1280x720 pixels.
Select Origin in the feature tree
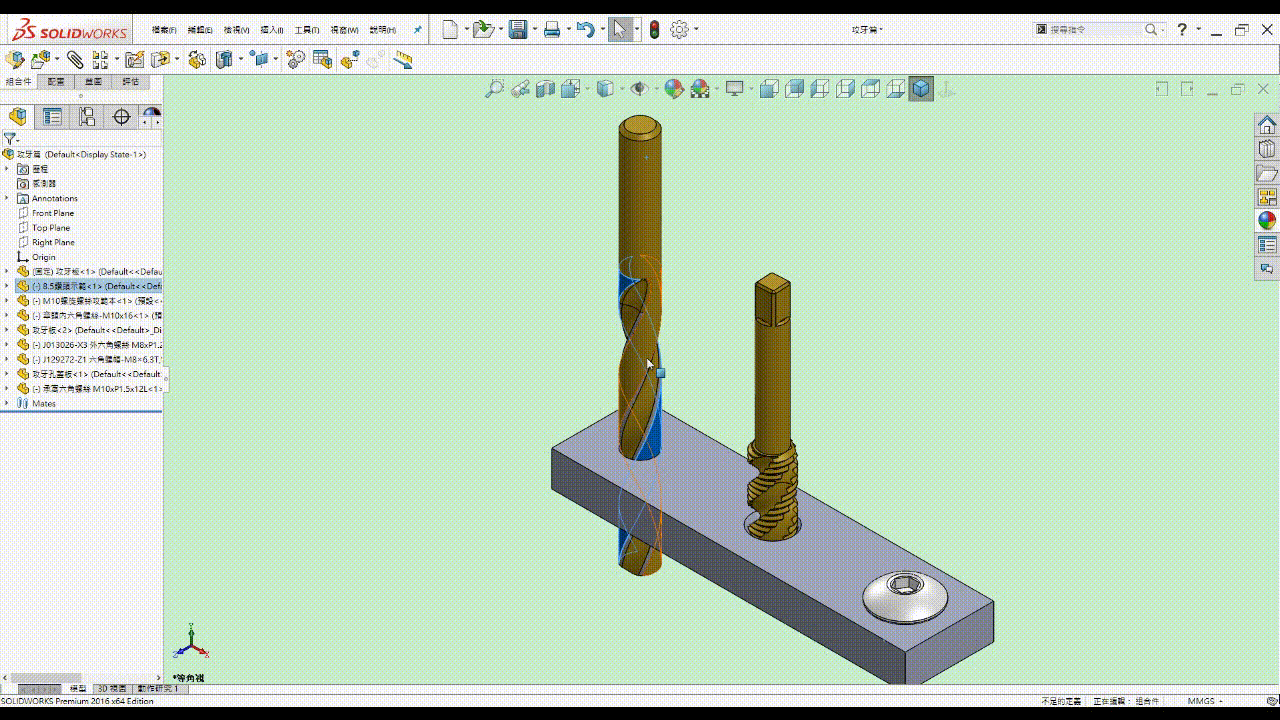pos(44,257)
